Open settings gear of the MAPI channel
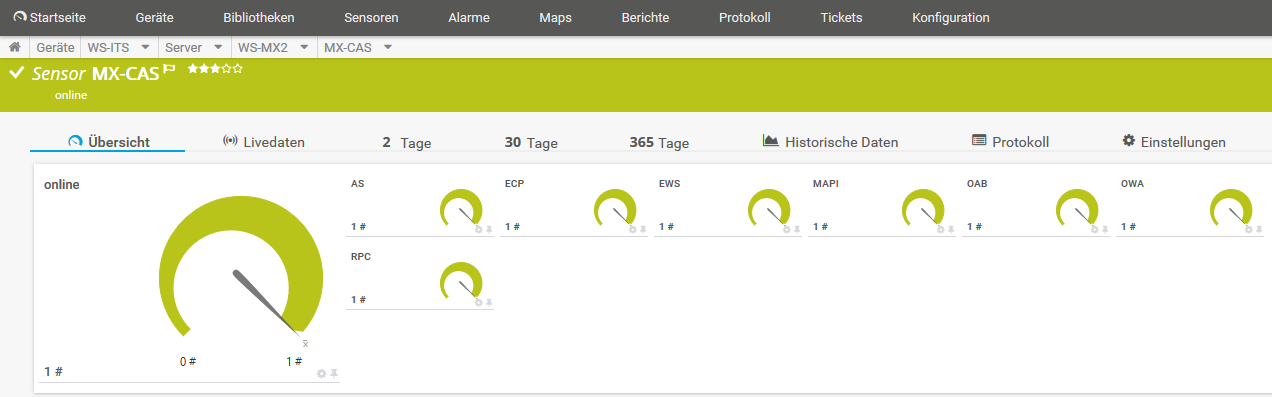Screen dimensions: 1272x397 [940, 230]
